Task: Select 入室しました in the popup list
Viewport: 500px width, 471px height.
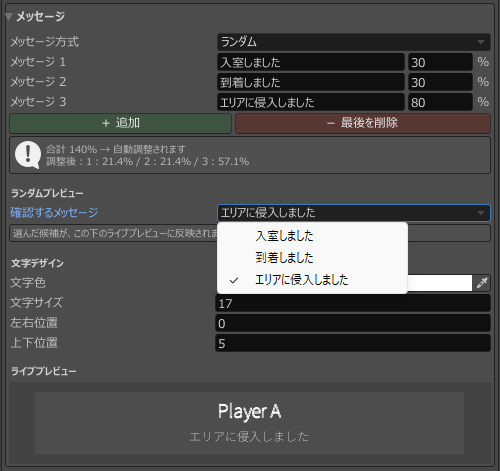Action: tap(312, 236)
